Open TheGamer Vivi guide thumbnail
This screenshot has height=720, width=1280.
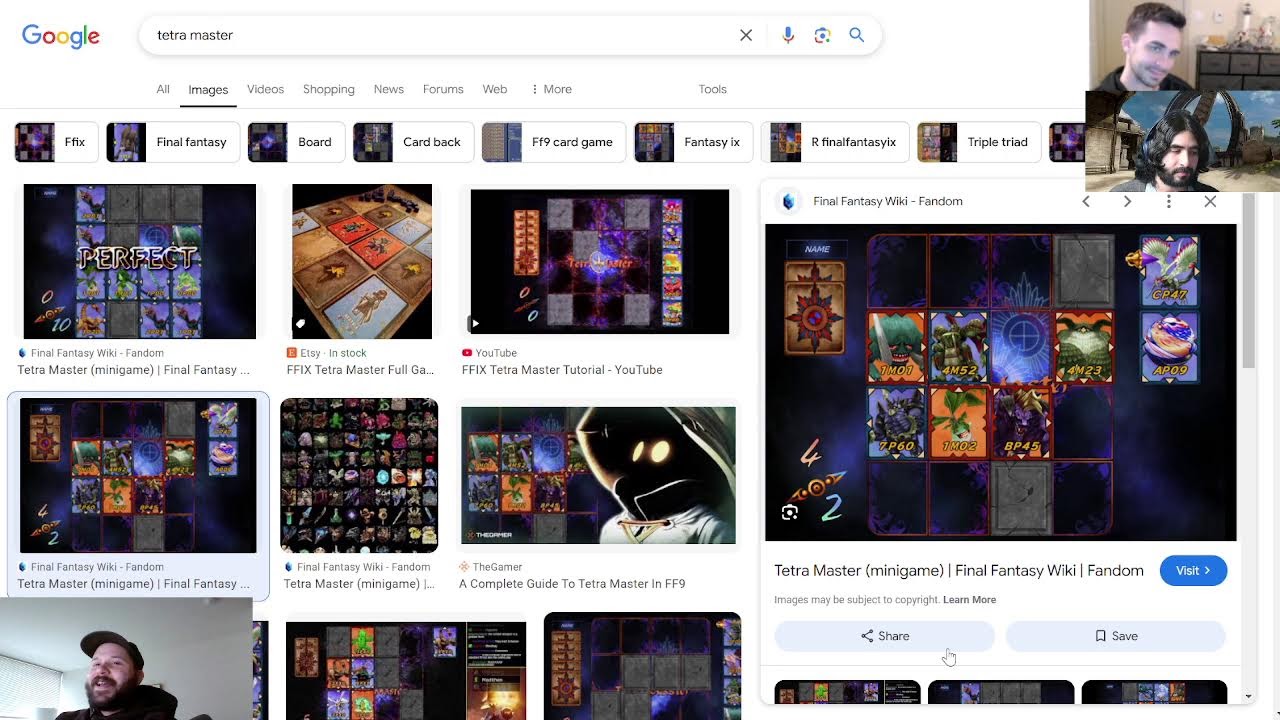pos(598,475)
